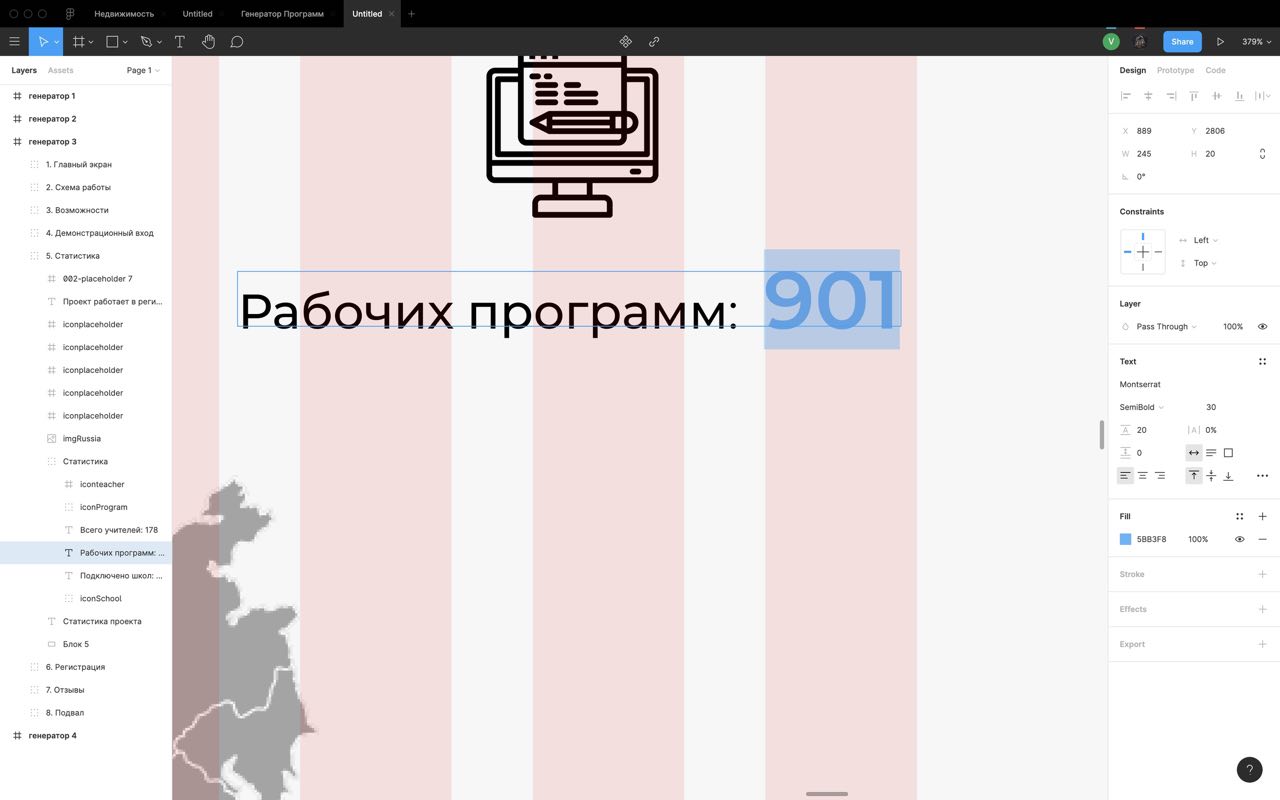
Task: Select the Move tool
Action: tap(43, 42)
